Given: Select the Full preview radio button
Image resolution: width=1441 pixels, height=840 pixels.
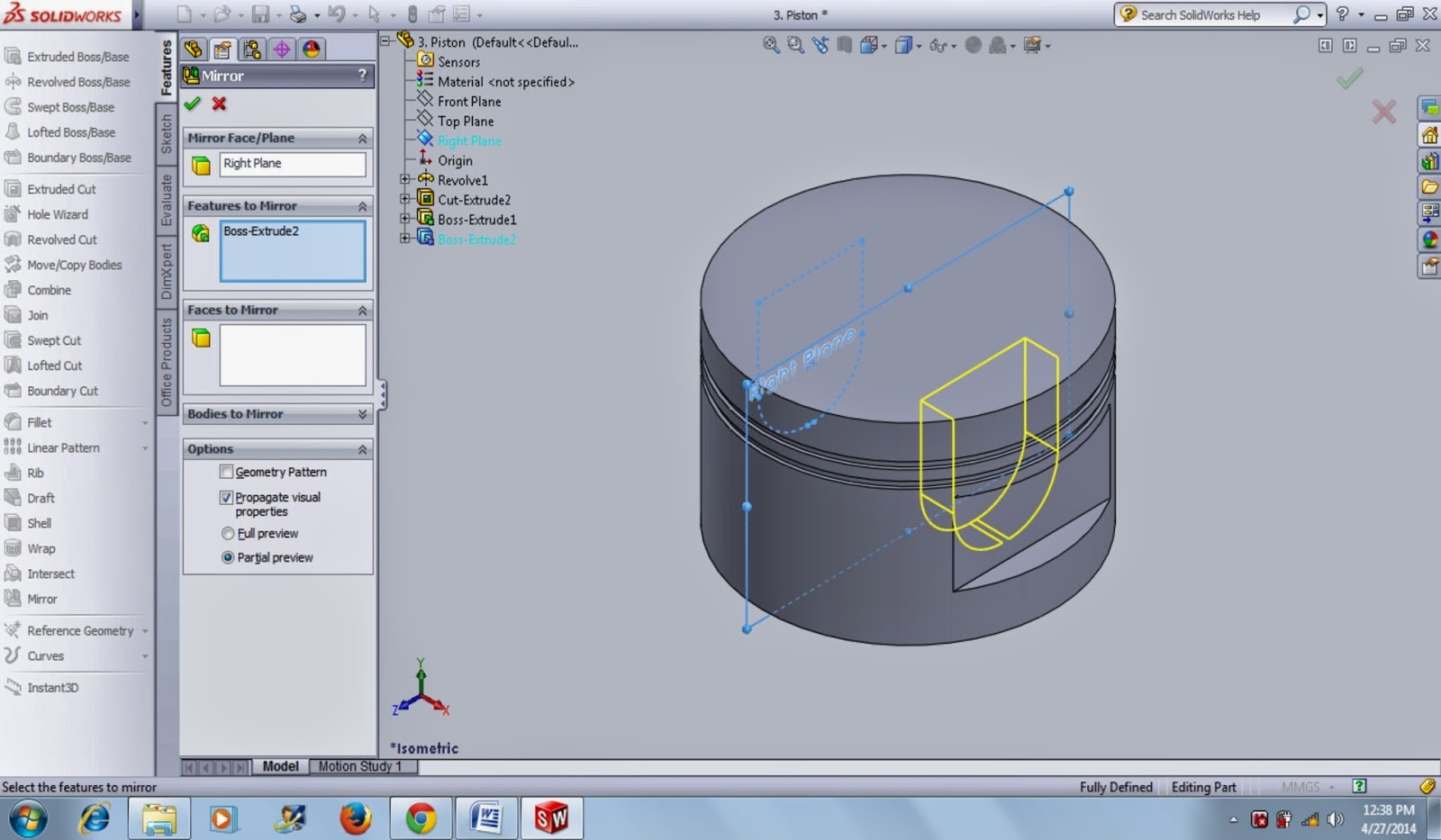Looking at the screenshot, I should point(228,533).
